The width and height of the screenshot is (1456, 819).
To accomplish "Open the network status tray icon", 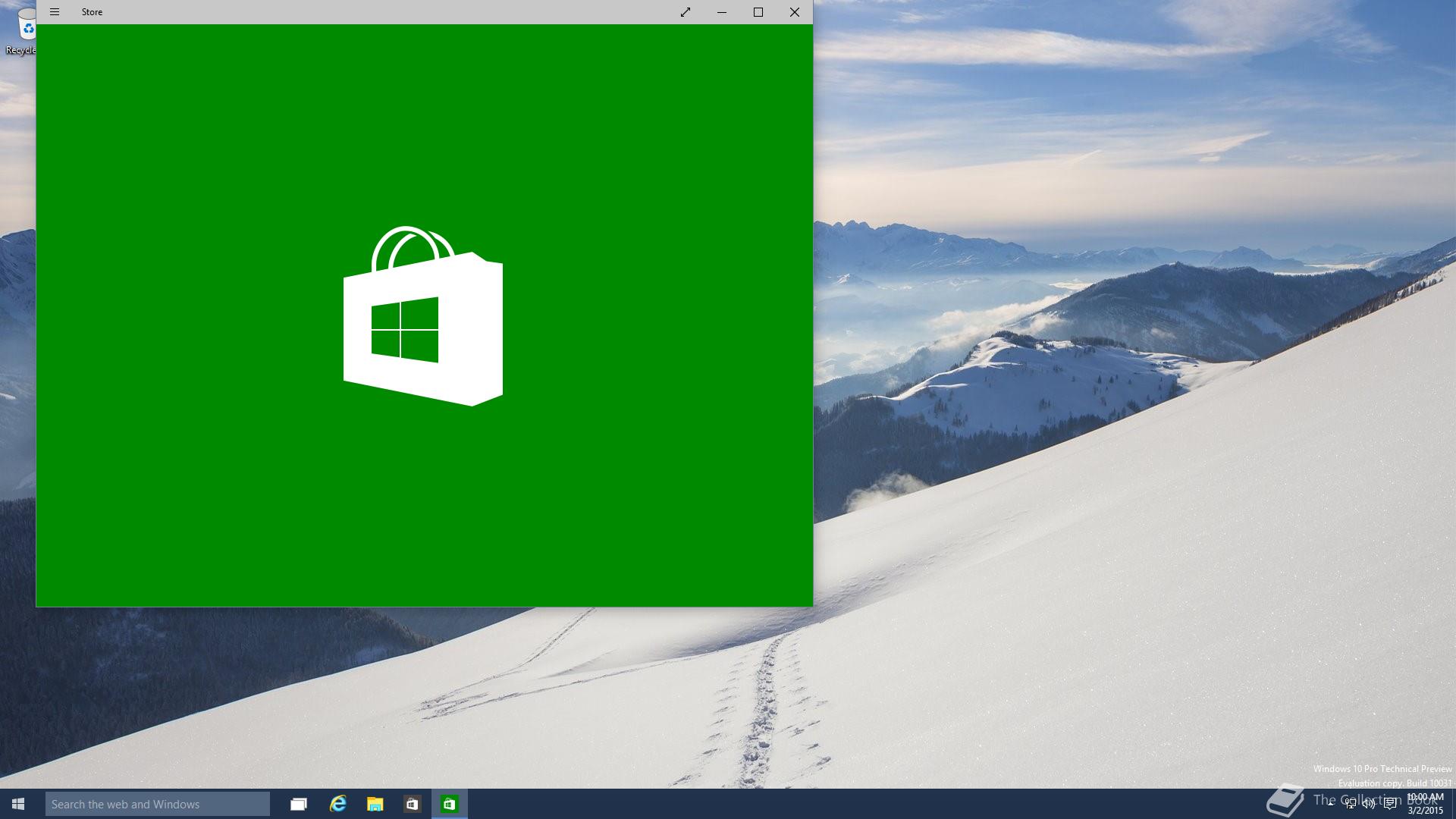I will (1351, 804).
